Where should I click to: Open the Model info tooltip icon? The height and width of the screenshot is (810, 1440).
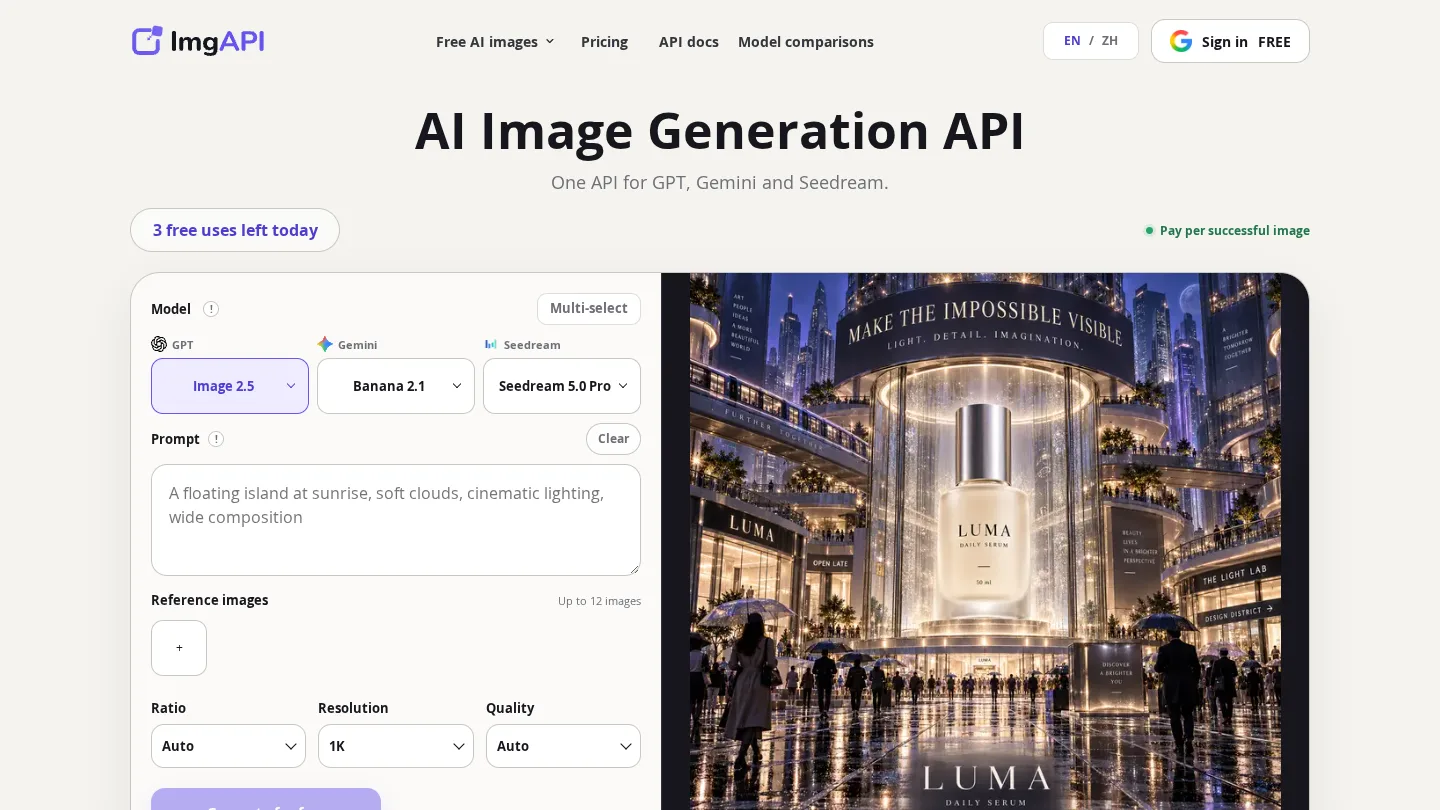[x=211, y=309]
